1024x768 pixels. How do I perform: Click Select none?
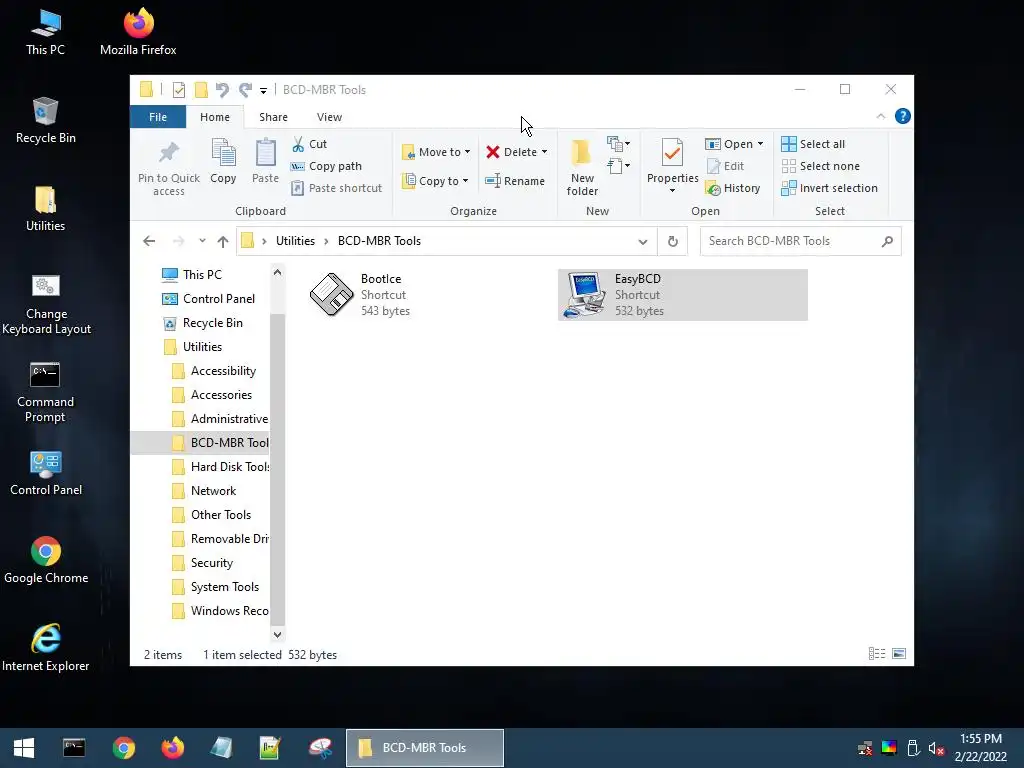821,166
